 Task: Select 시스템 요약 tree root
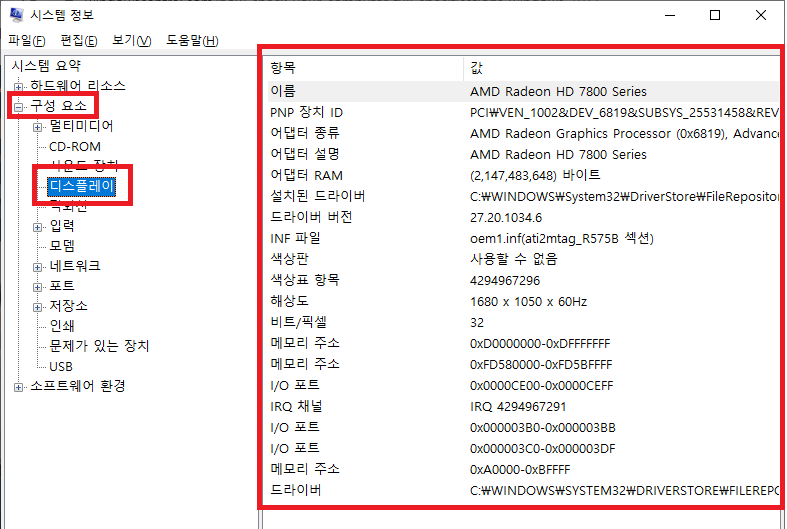(46, 66)
